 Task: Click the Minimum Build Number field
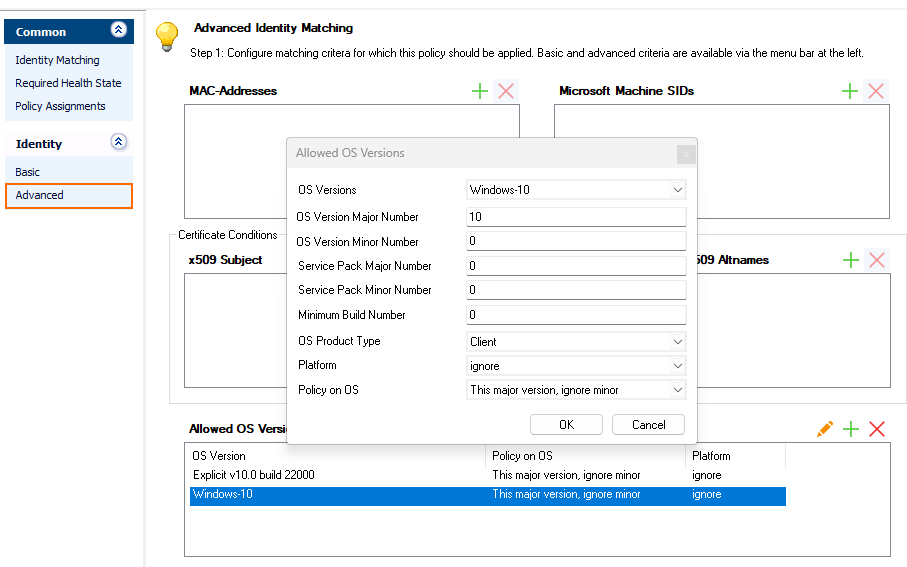pyautogui.click(x=576, y=315)
